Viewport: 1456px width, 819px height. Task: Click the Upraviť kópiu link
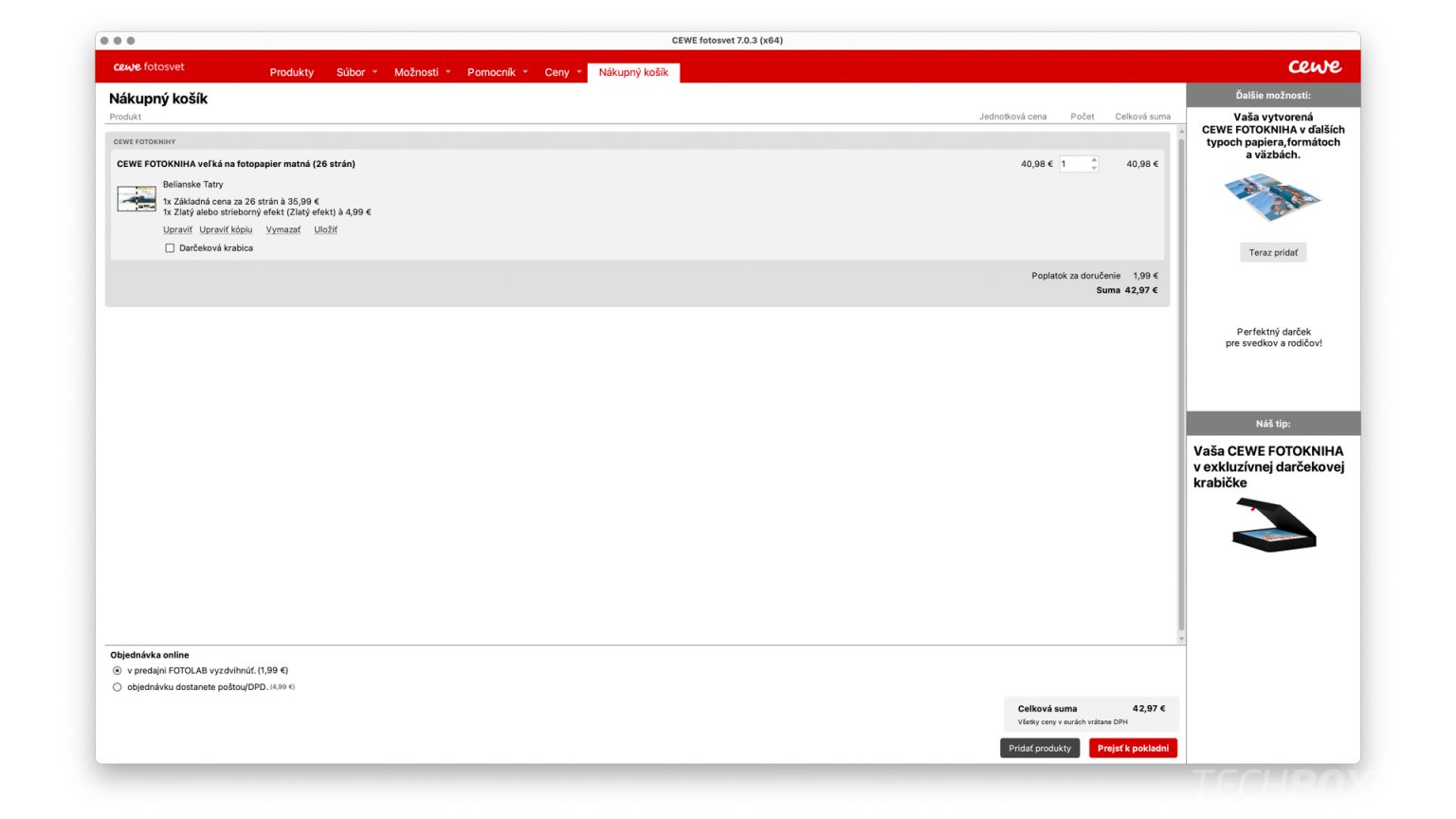(x=226, y=229)
